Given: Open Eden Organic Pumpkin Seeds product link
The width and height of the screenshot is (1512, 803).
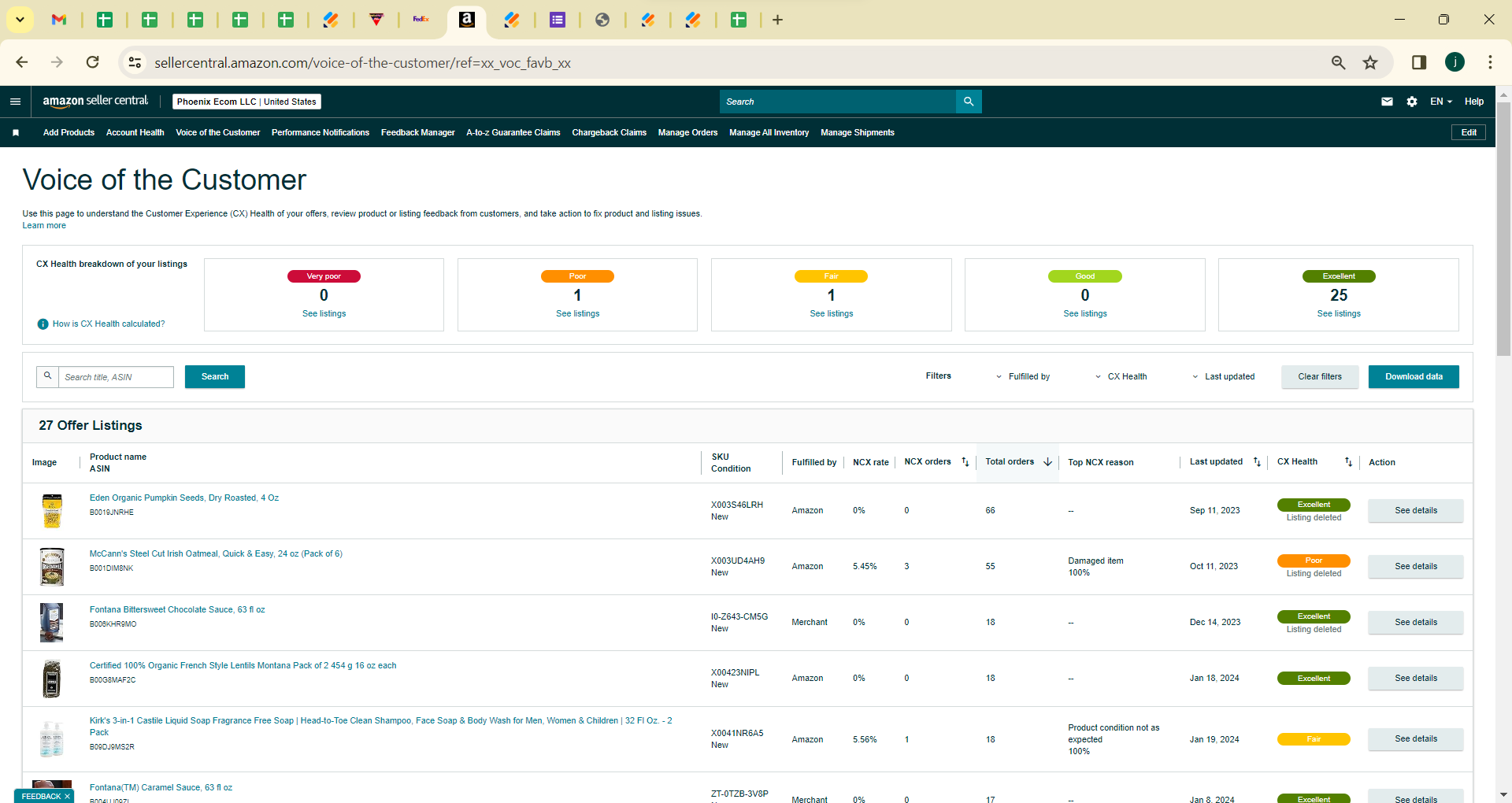Looking at the screenshot, I should (184, 498).
